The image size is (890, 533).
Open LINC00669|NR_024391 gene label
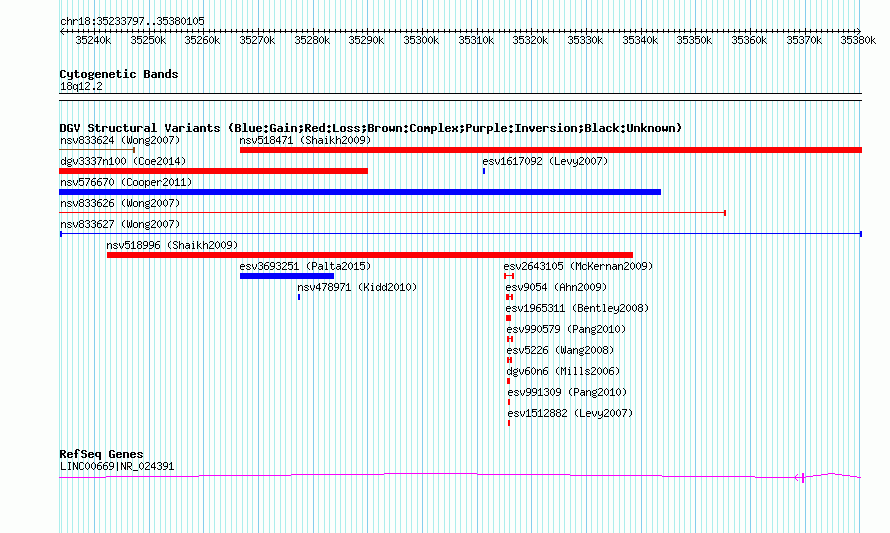tap(117, 467)
